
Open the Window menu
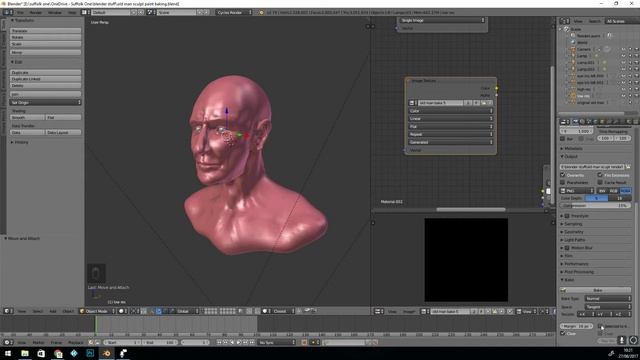[55, 13]
